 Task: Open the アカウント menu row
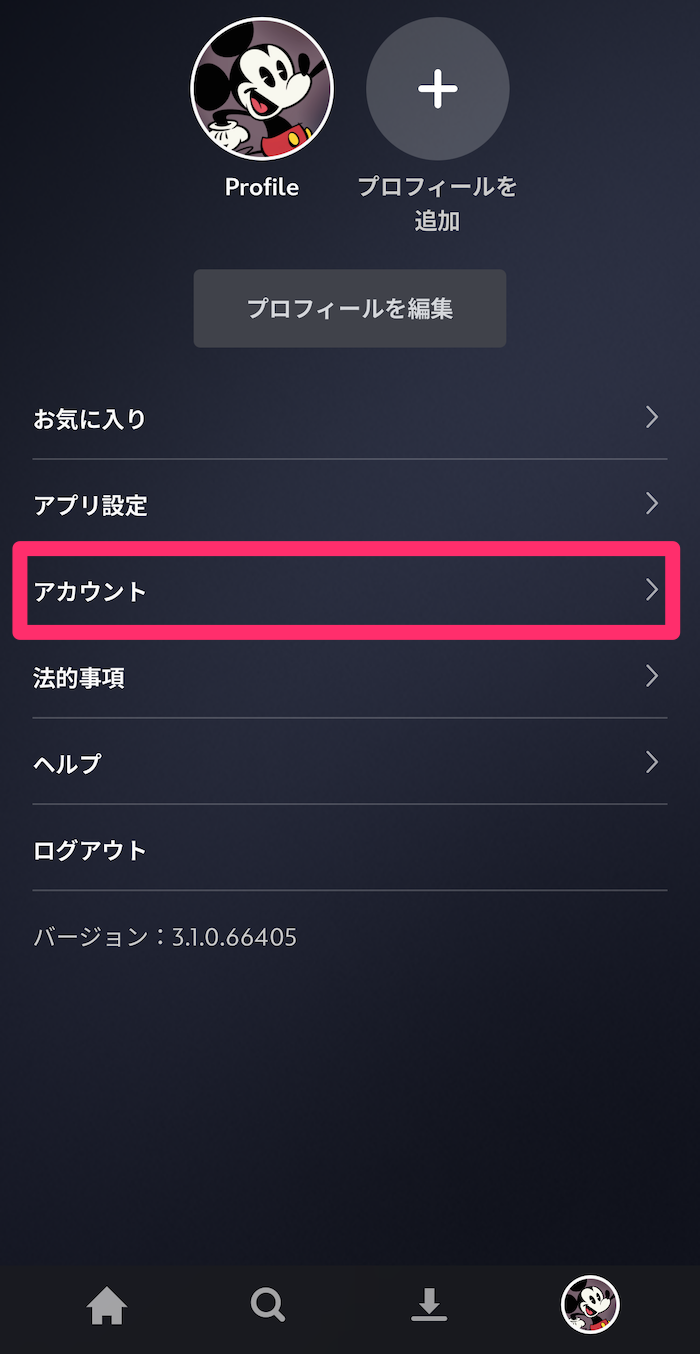click(350, 590)
